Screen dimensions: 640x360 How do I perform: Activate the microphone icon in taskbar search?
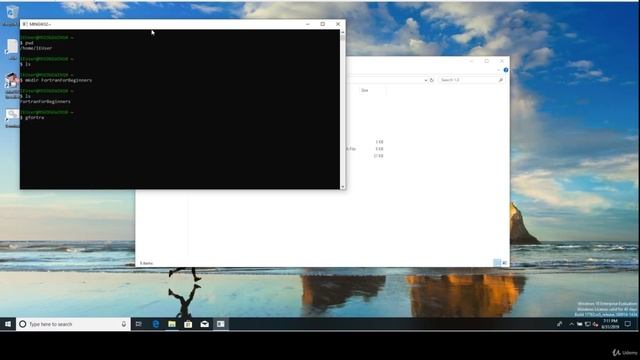124,324
